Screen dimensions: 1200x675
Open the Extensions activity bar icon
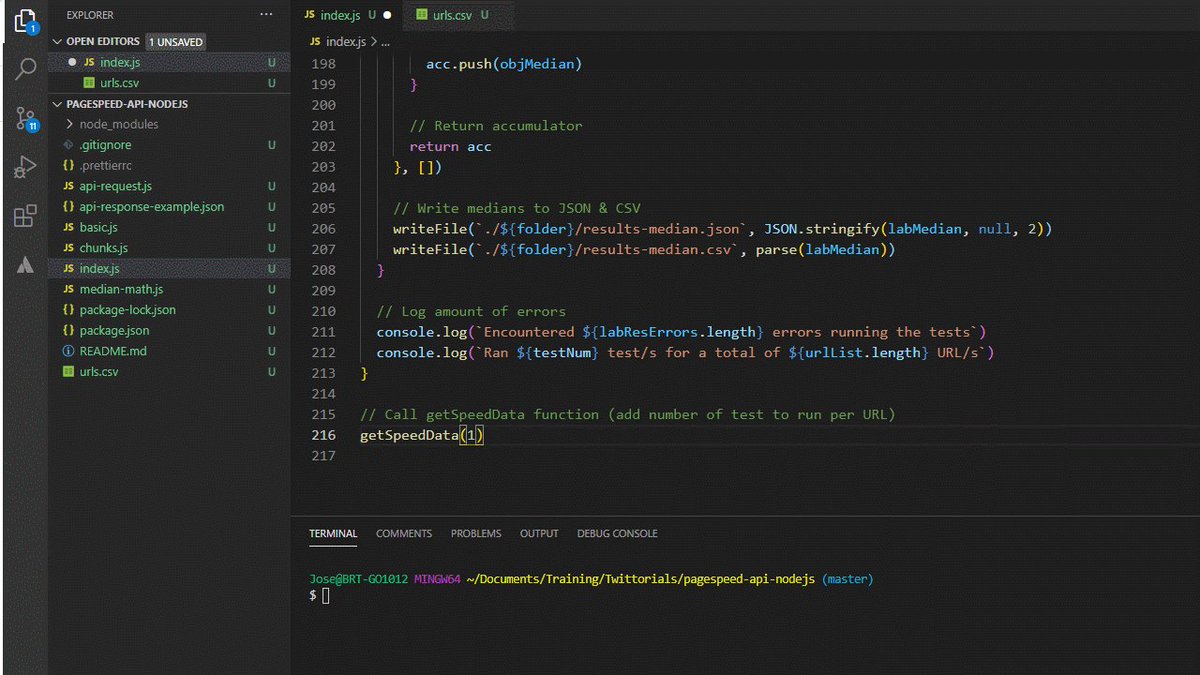(25, 216)
